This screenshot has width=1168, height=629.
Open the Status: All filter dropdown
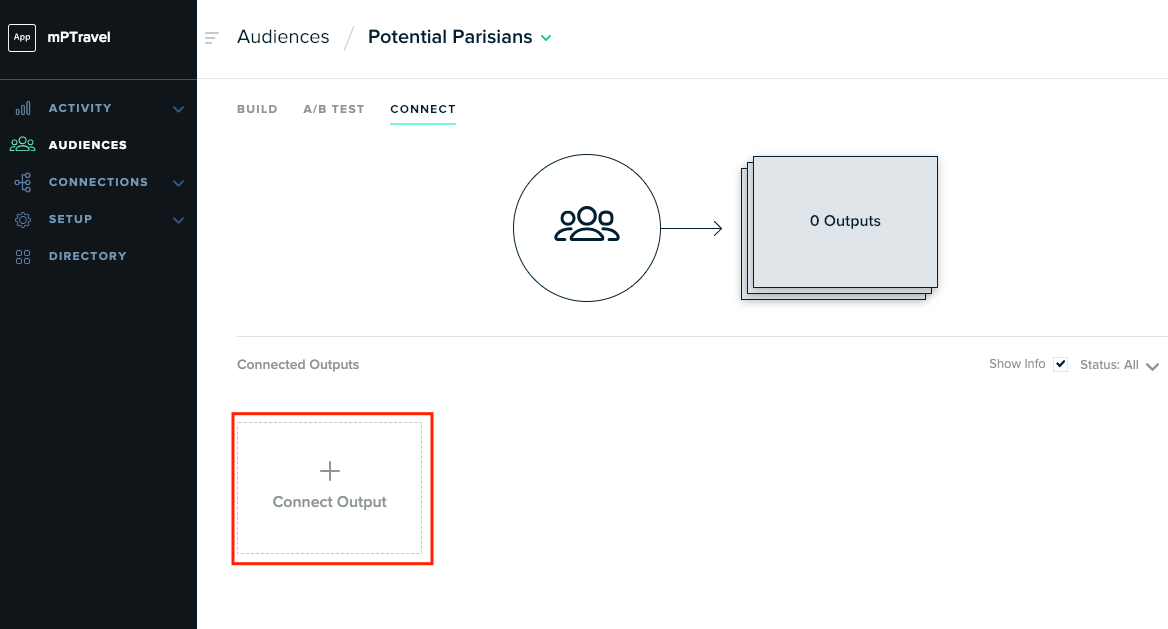1120,365
